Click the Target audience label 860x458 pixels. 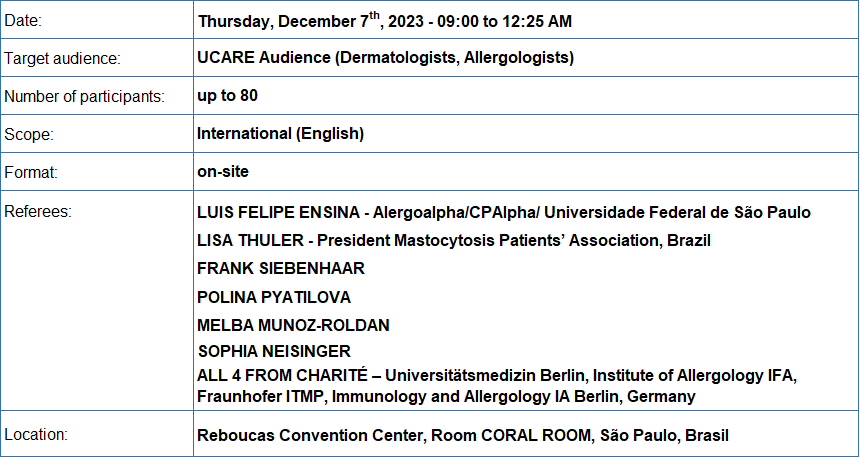click(x=62, y=58)
